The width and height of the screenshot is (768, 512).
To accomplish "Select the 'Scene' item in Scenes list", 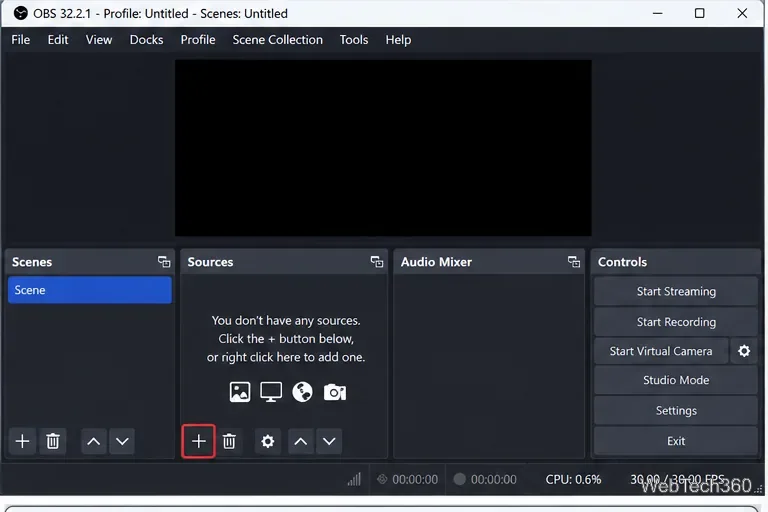I will coord(90,290).
